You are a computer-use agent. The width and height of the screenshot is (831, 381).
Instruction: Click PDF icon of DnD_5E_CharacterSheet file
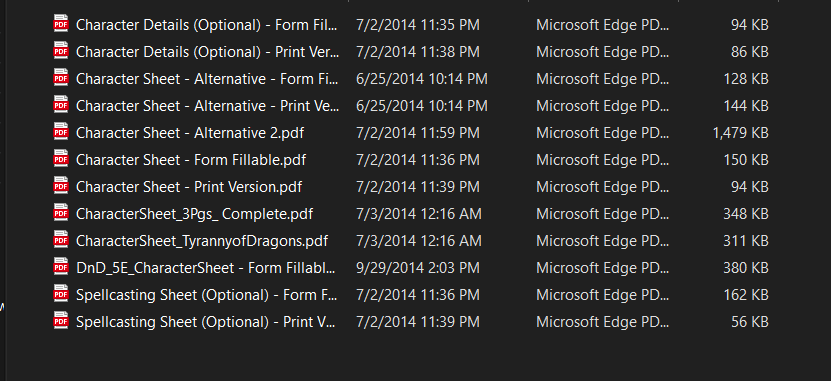tap(61, 267)
